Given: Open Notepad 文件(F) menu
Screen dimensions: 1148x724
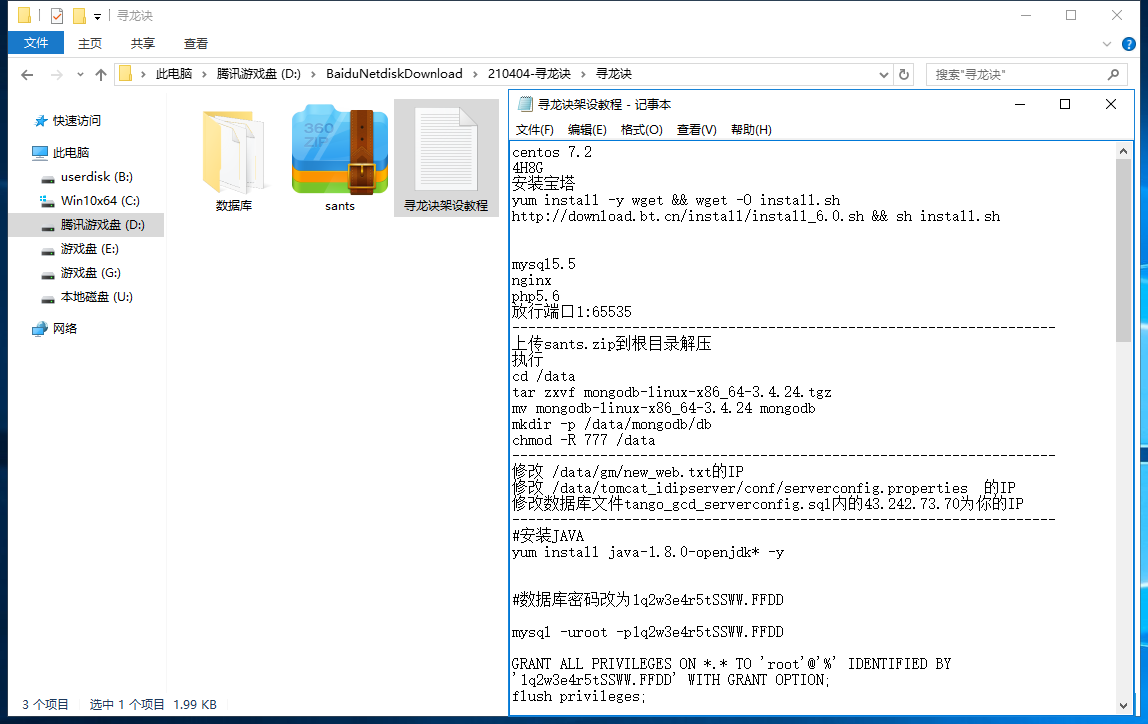Looking at the screenshot, I should pyautogui.click(x=534, y=130).
